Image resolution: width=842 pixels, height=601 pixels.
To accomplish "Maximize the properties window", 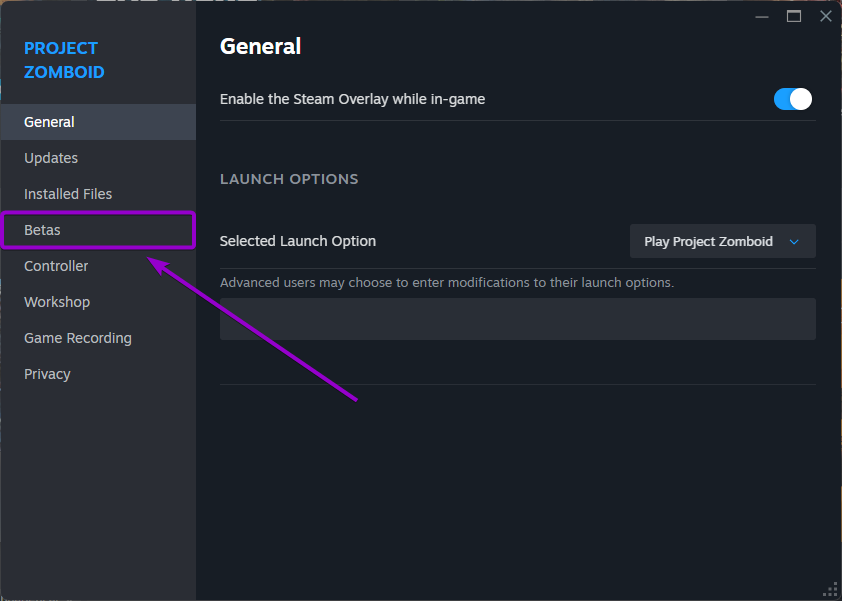I will (794, 17).
